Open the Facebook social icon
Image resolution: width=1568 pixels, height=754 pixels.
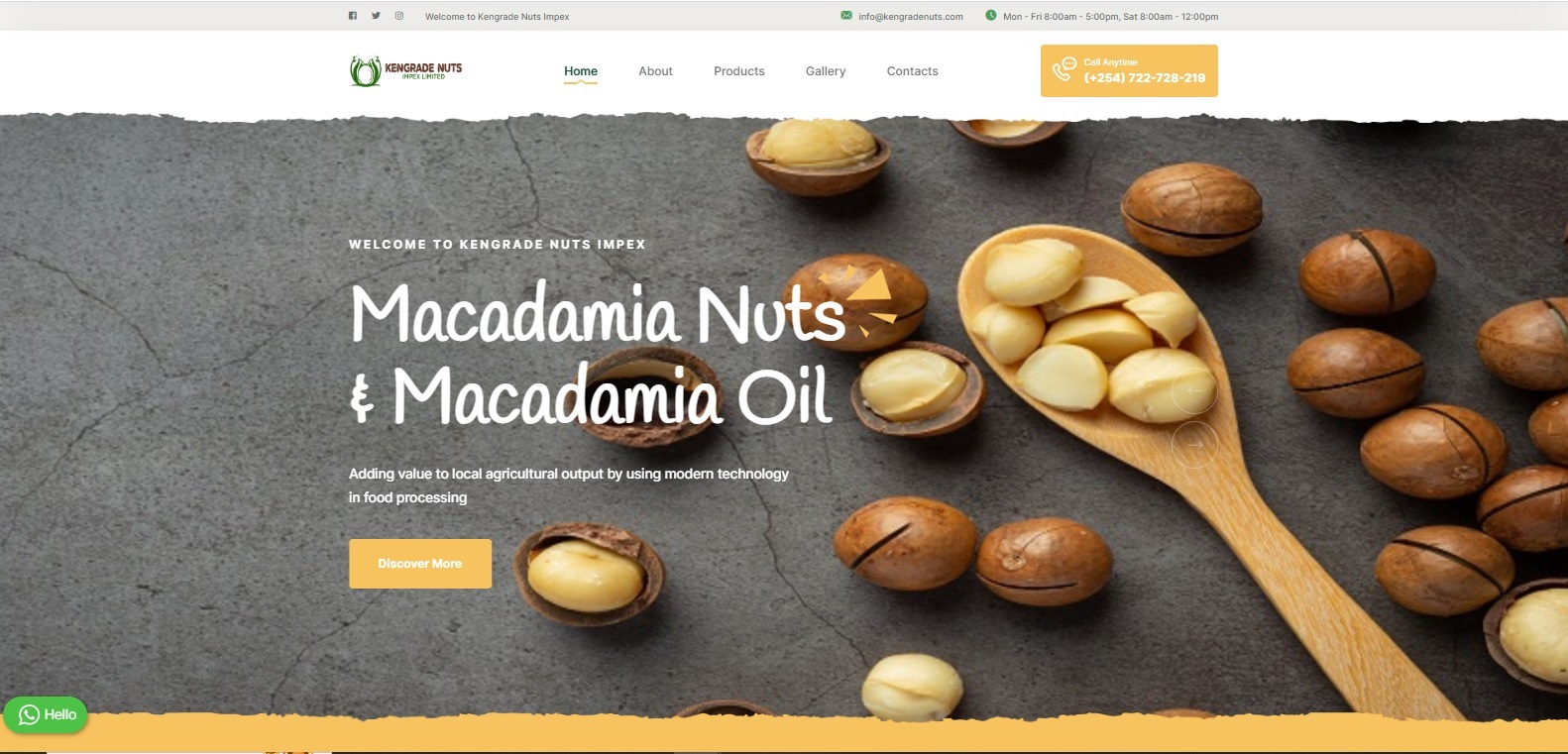352,16
